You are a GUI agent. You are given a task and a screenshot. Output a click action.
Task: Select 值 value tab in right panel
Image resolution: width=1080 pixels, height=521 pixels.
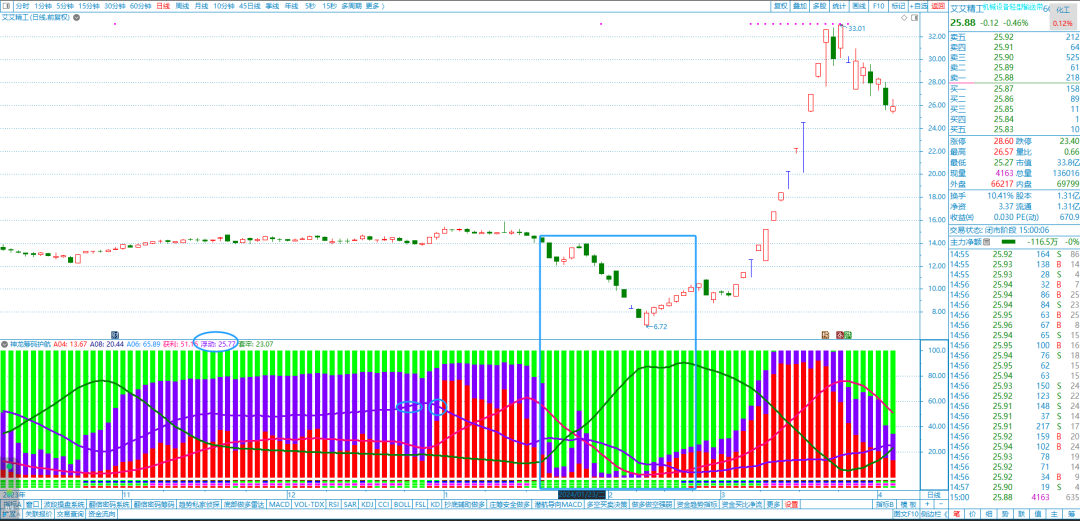(1037, 513)
